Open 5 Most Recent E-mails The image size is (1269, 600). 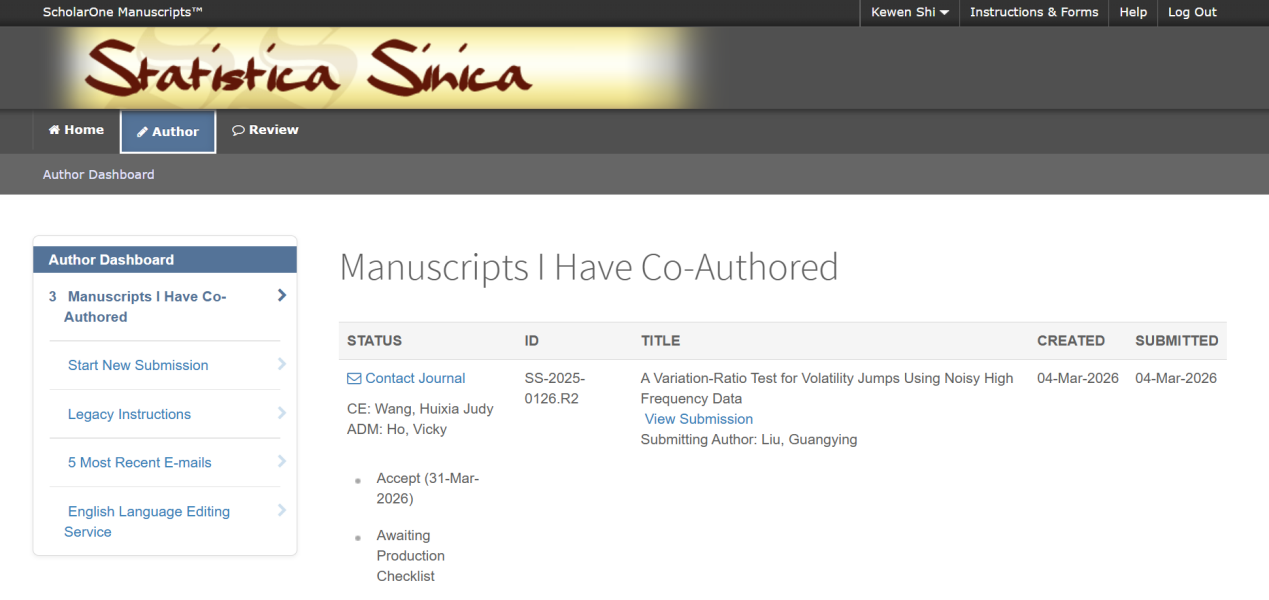pyautogui.click(x=139, y=462)
